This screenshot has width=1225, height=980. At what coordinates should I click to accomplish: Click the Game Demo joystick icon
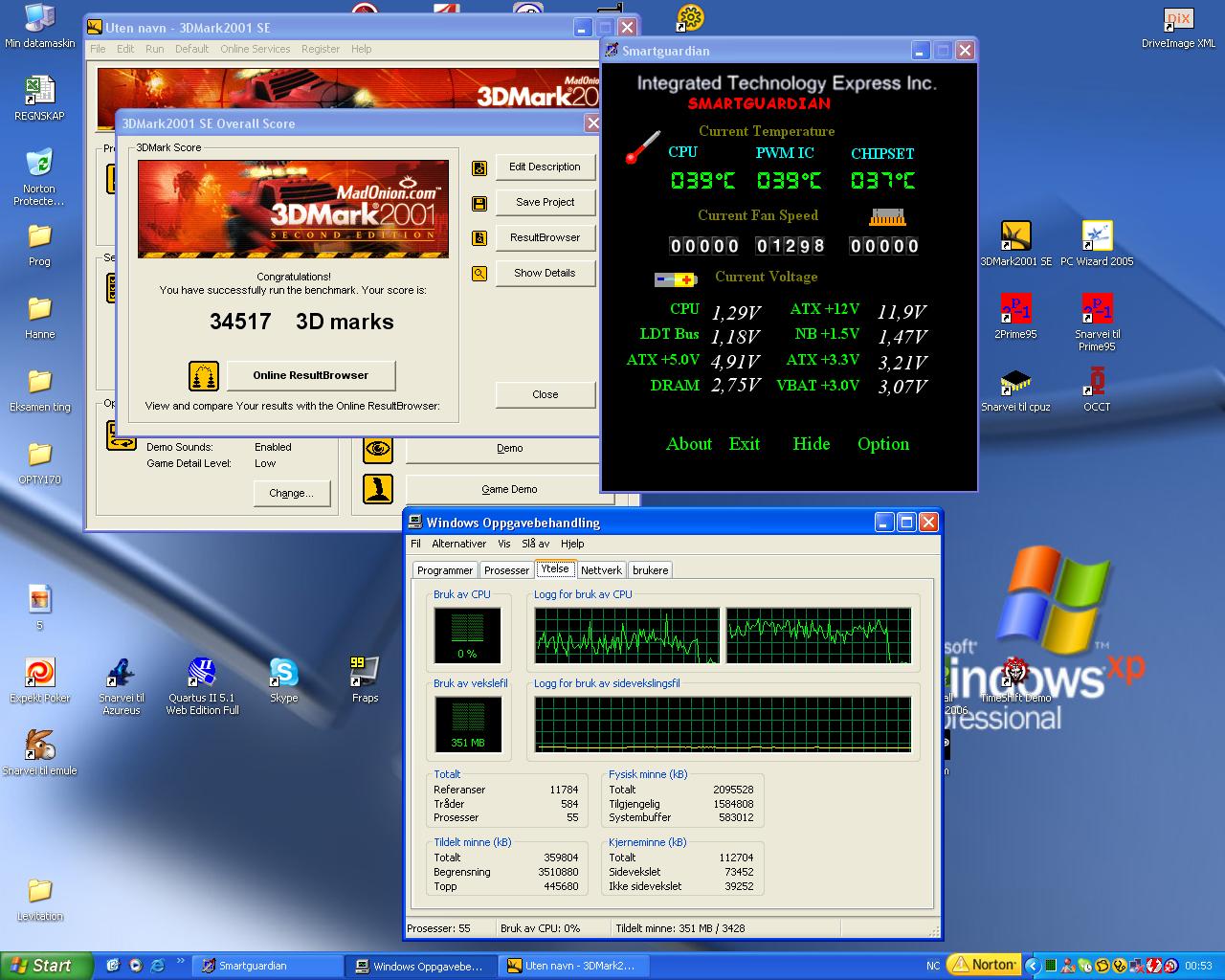pyautogui.click(x=378, y=489)
